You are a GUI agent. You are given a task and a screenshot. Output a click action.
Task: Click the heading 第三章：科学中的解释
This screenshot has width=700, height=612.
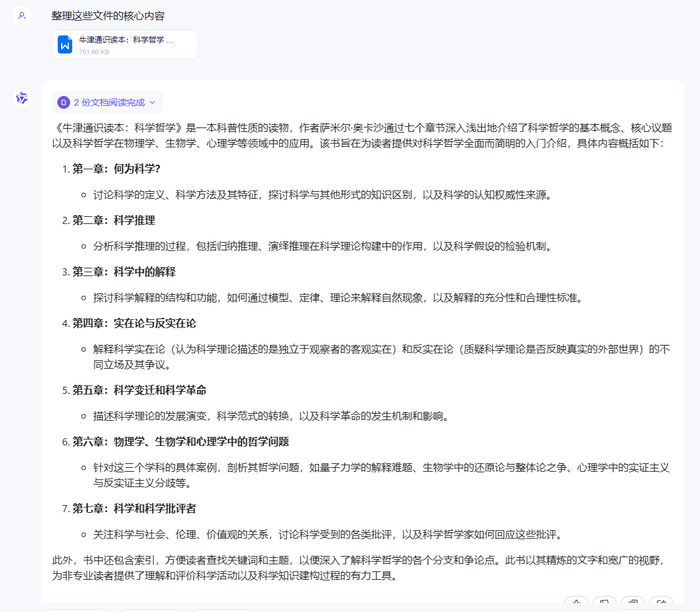[x=124, y=272]
